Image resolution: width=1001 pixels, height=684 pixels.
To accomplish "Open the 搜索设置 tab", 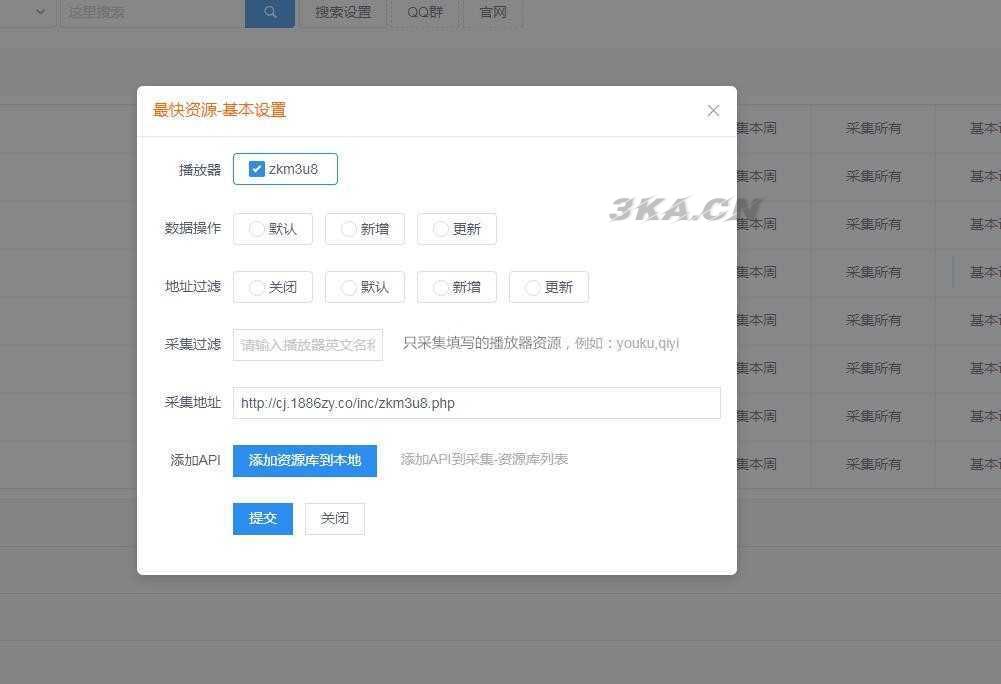I will pos(343,13).
